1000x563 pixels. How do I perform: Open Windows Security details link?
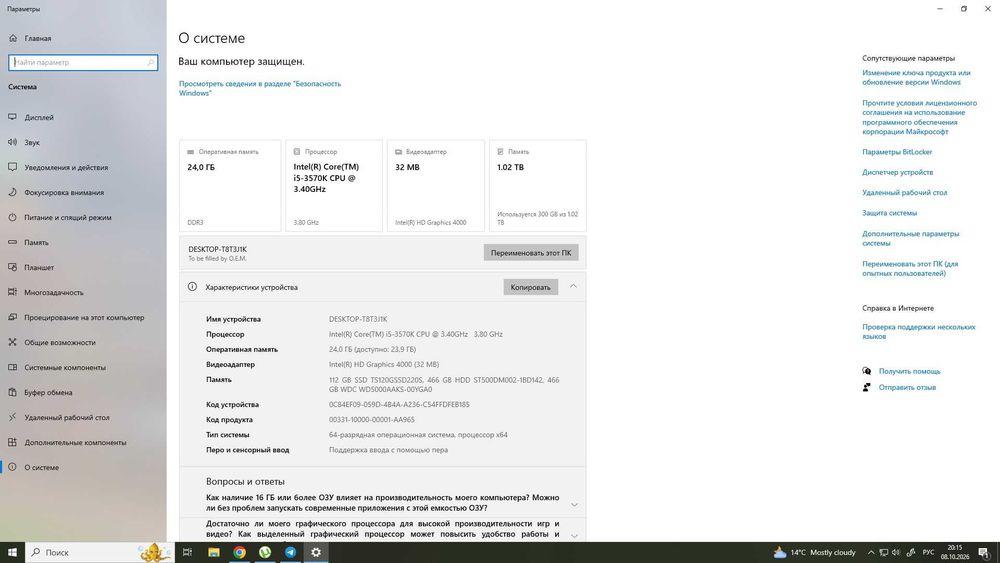260,88
